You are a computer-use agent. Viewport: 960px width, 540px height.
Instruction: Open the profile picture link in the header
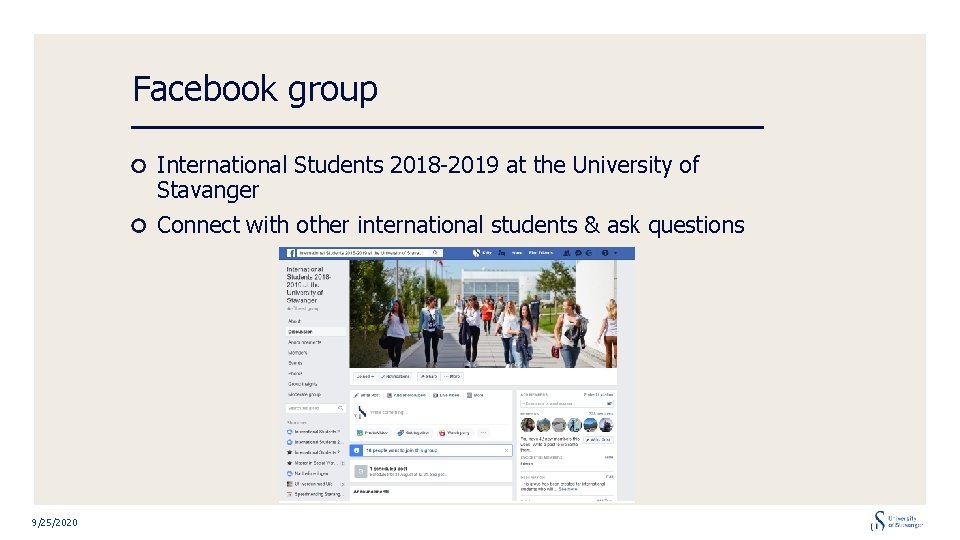coord(481,253)
